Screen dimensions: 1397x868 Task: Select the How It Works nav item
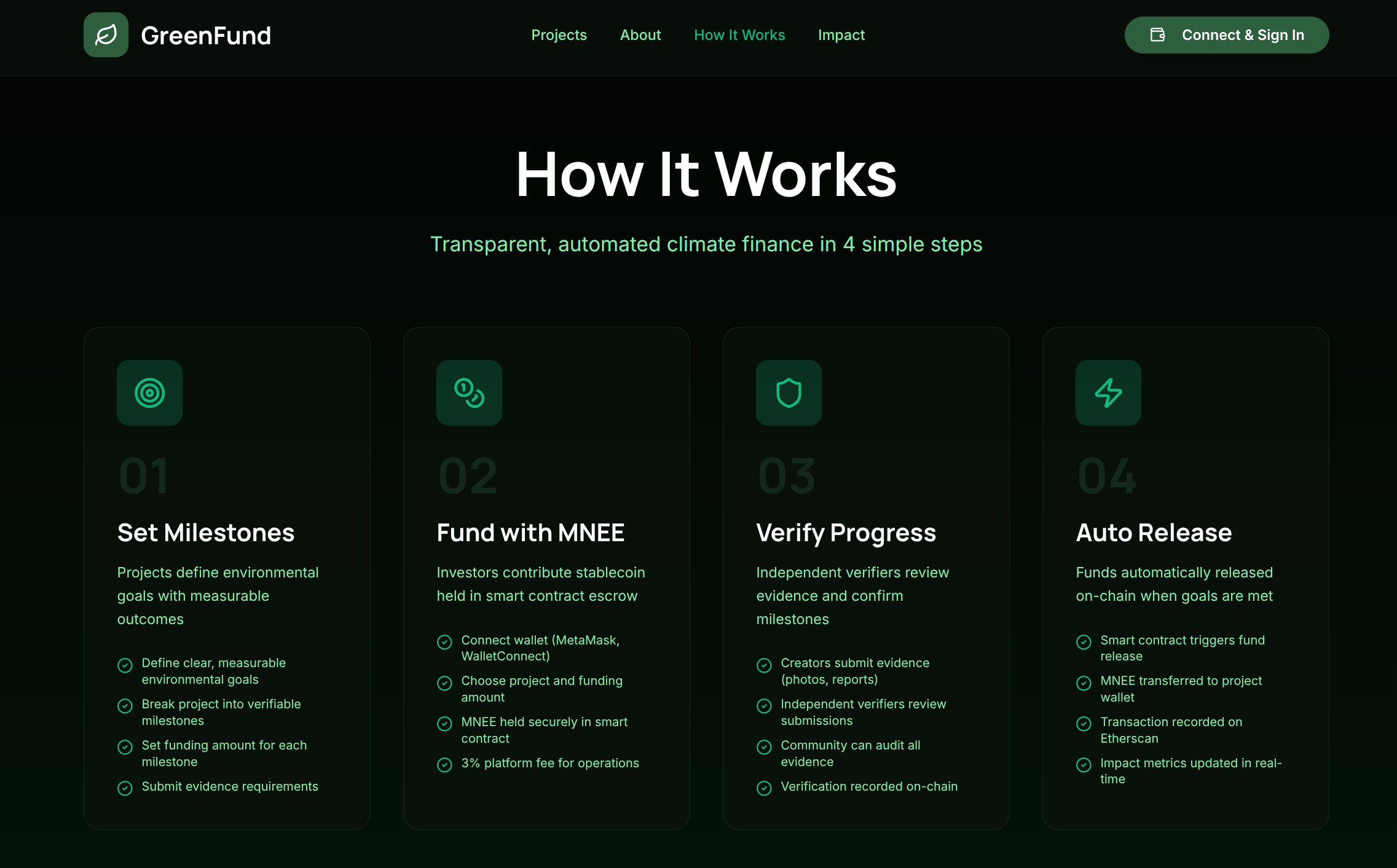[x=739, y=35]
